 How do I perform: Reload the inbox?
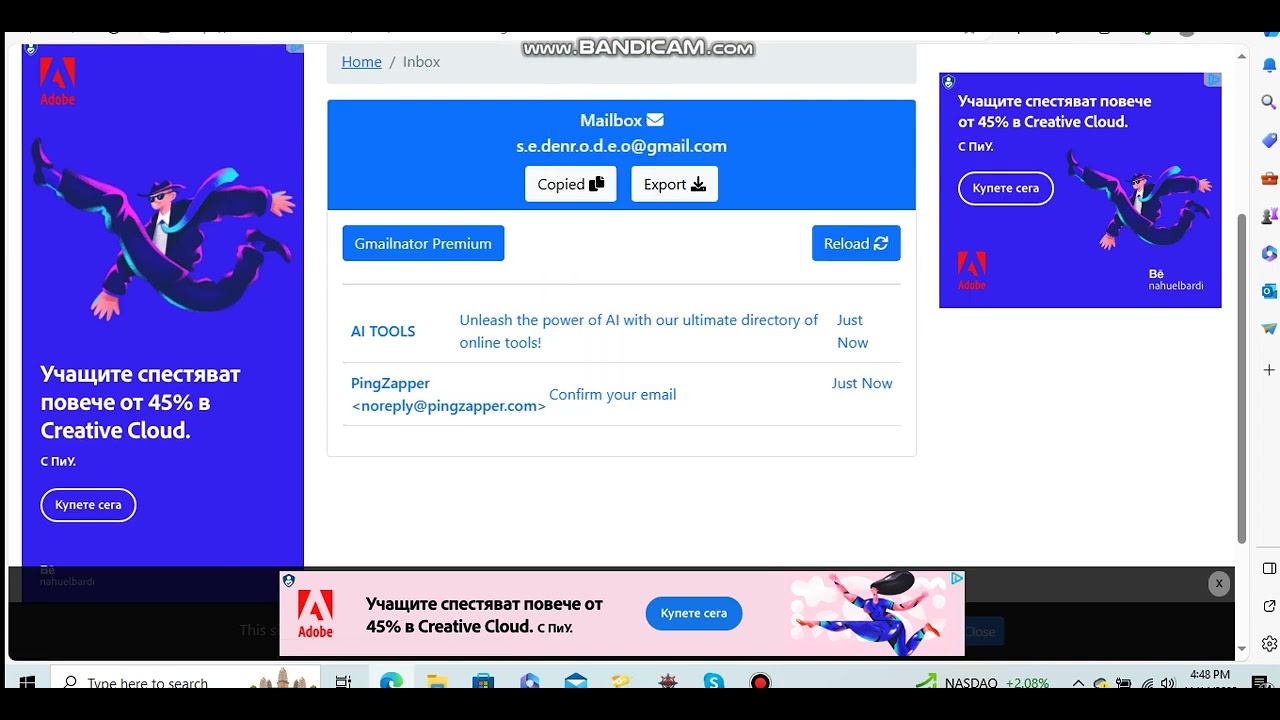point(856,243)
